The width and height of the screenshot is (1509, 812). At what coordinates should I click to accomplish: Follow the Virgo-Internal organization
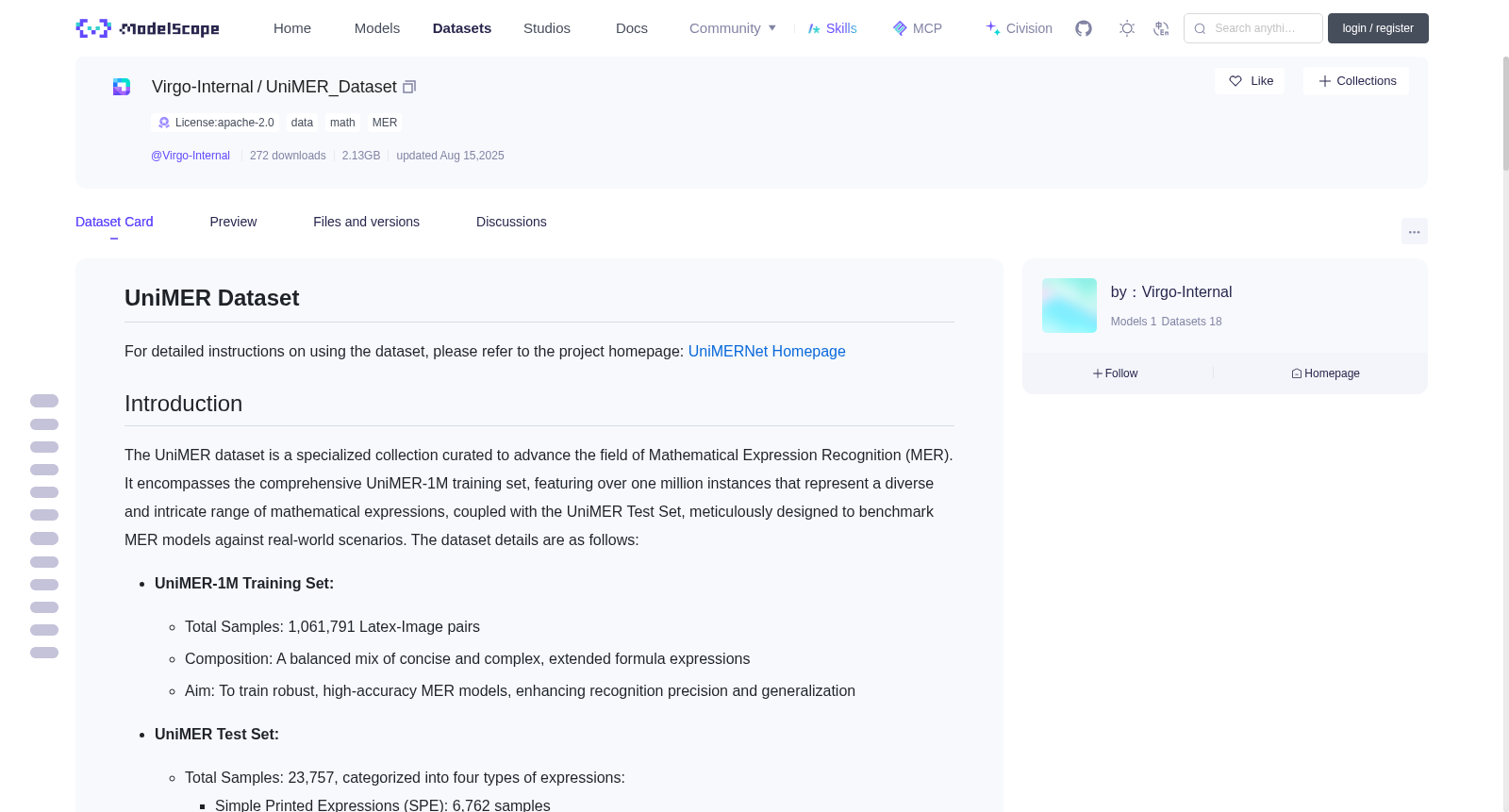point(1116,373)
